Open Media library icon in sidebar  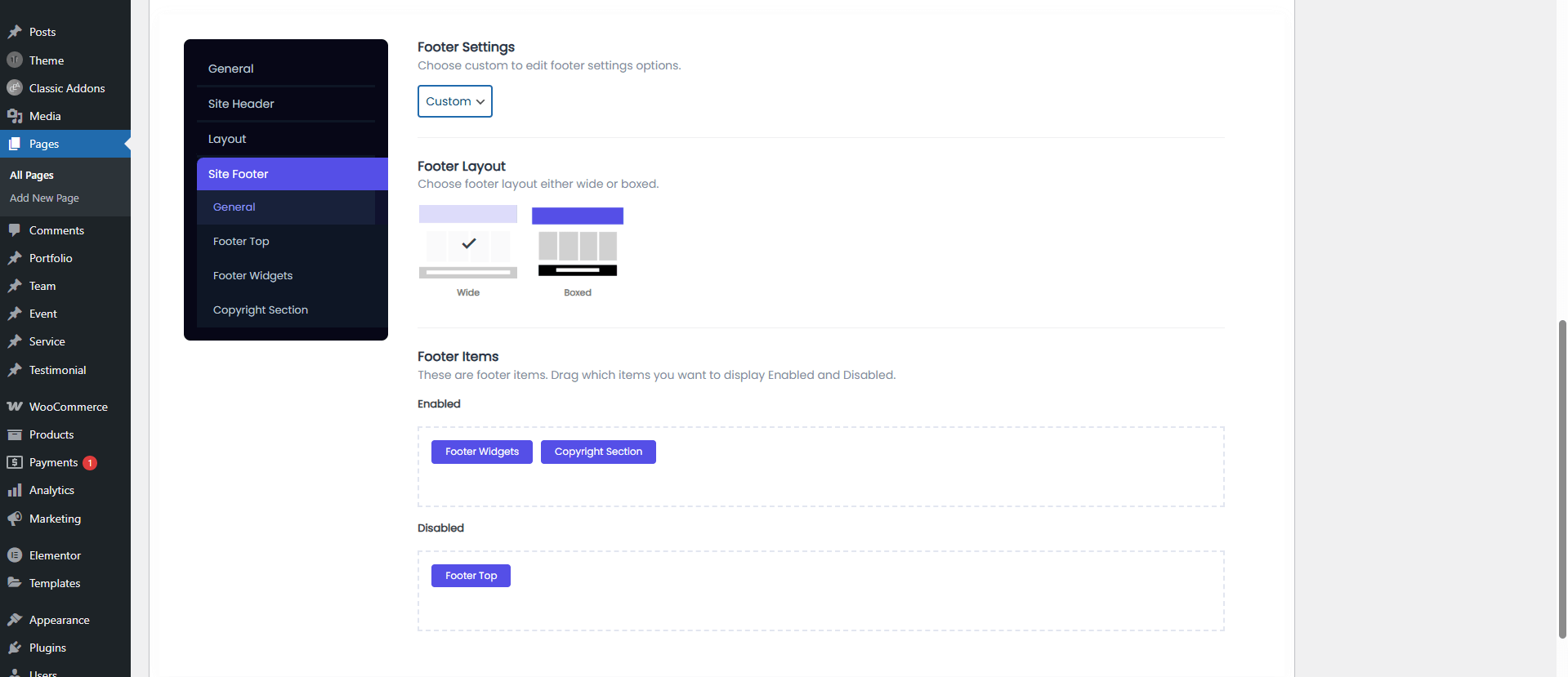tap(15, 116)
